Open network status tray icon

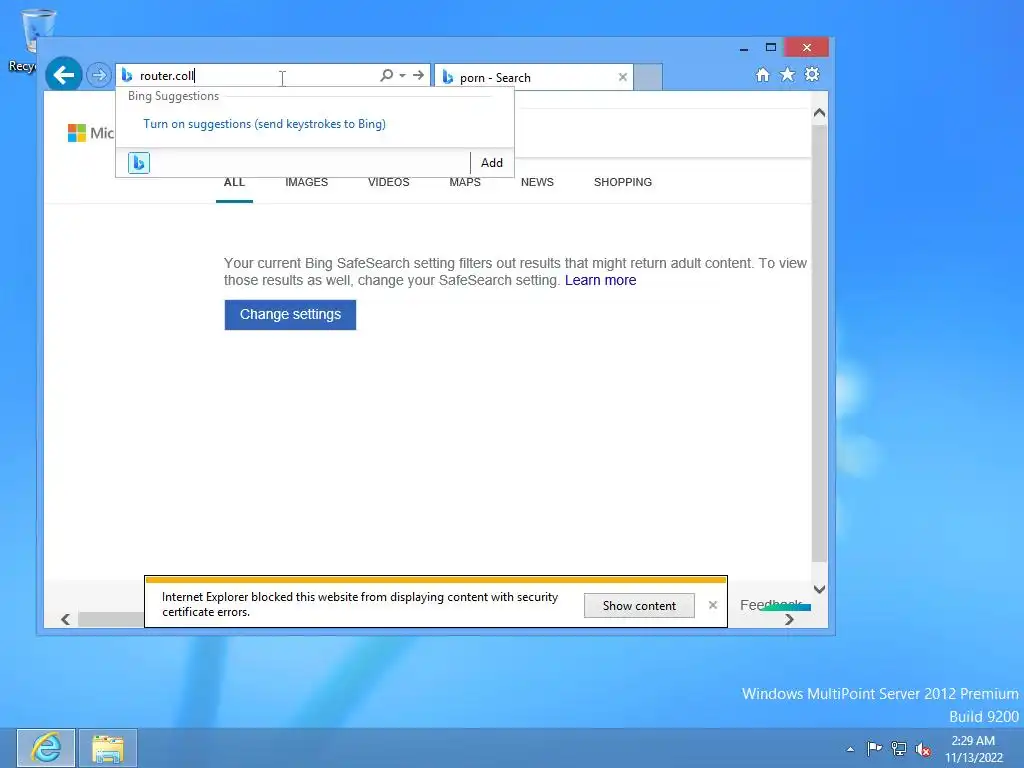pyautogui.click(x=899, y=748)
